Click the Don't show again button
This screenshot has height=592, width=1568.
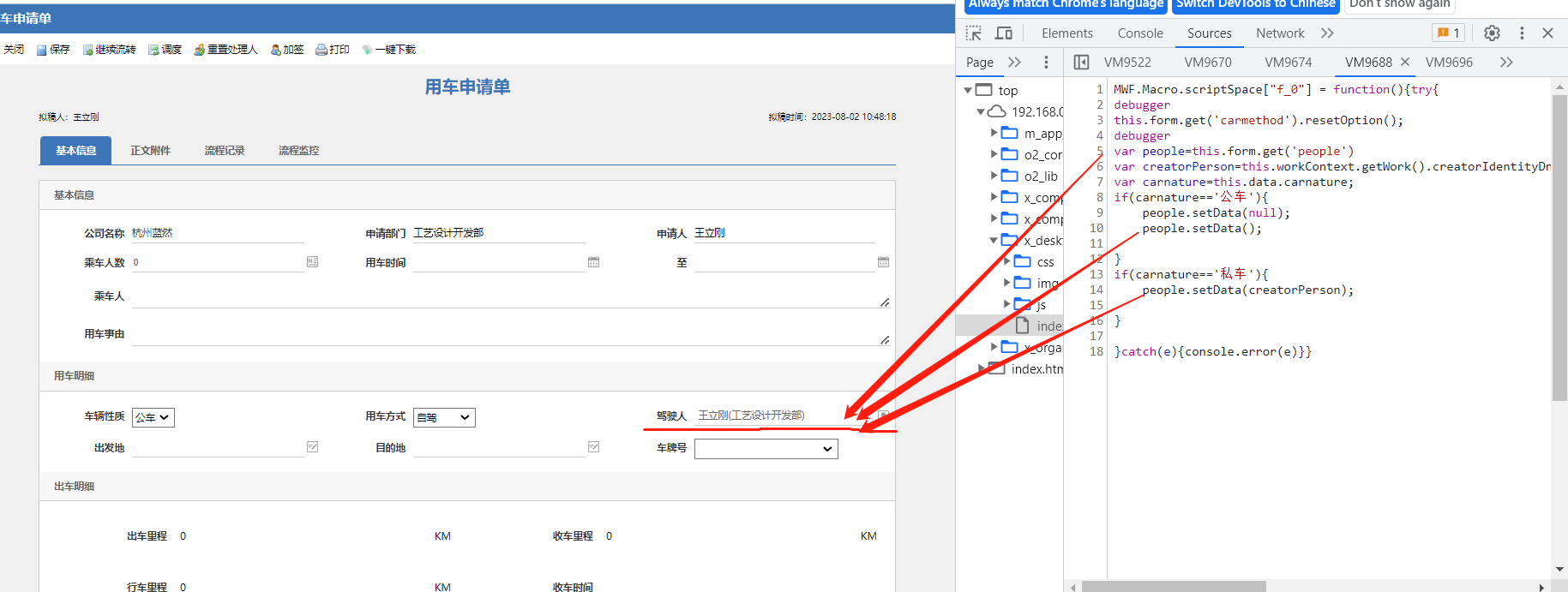click(x=1400, y=4)
